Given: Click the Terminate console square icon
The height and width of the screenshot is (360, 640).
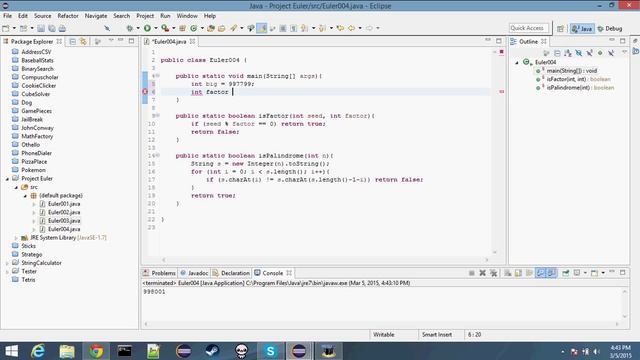Looking at the screenshot, I should coord(471,273).
